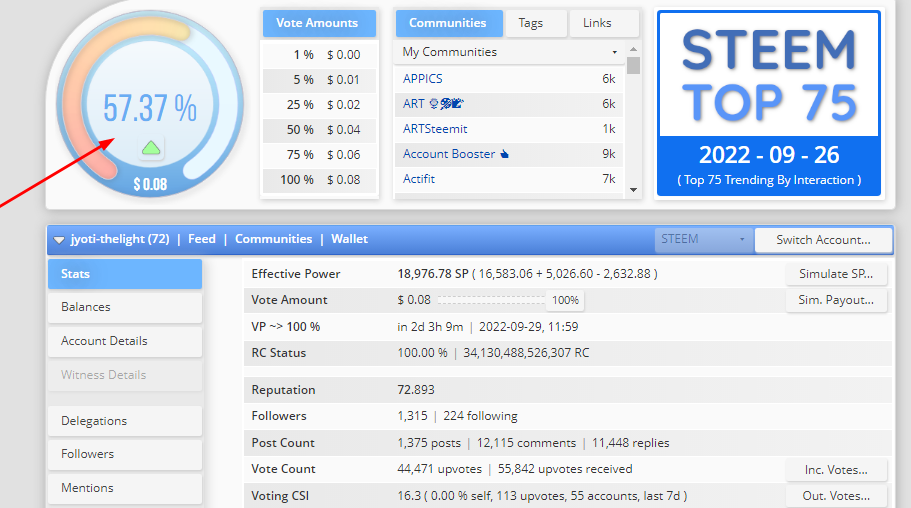Select the Stats sidebar tab

pyautogui.click(x=125, y=274)
